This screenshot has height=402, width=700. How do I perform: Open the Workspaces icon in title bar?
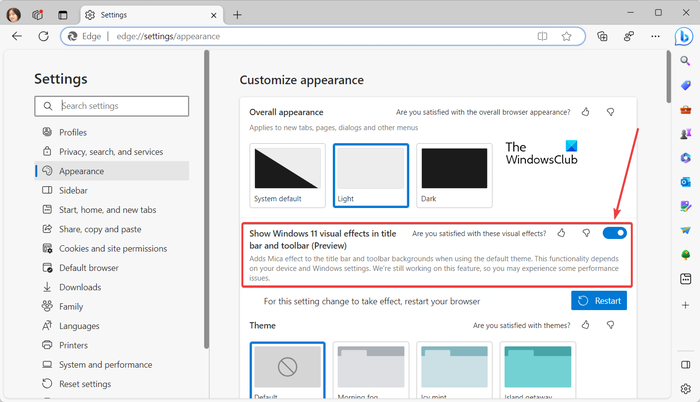(x=38, y=15)
